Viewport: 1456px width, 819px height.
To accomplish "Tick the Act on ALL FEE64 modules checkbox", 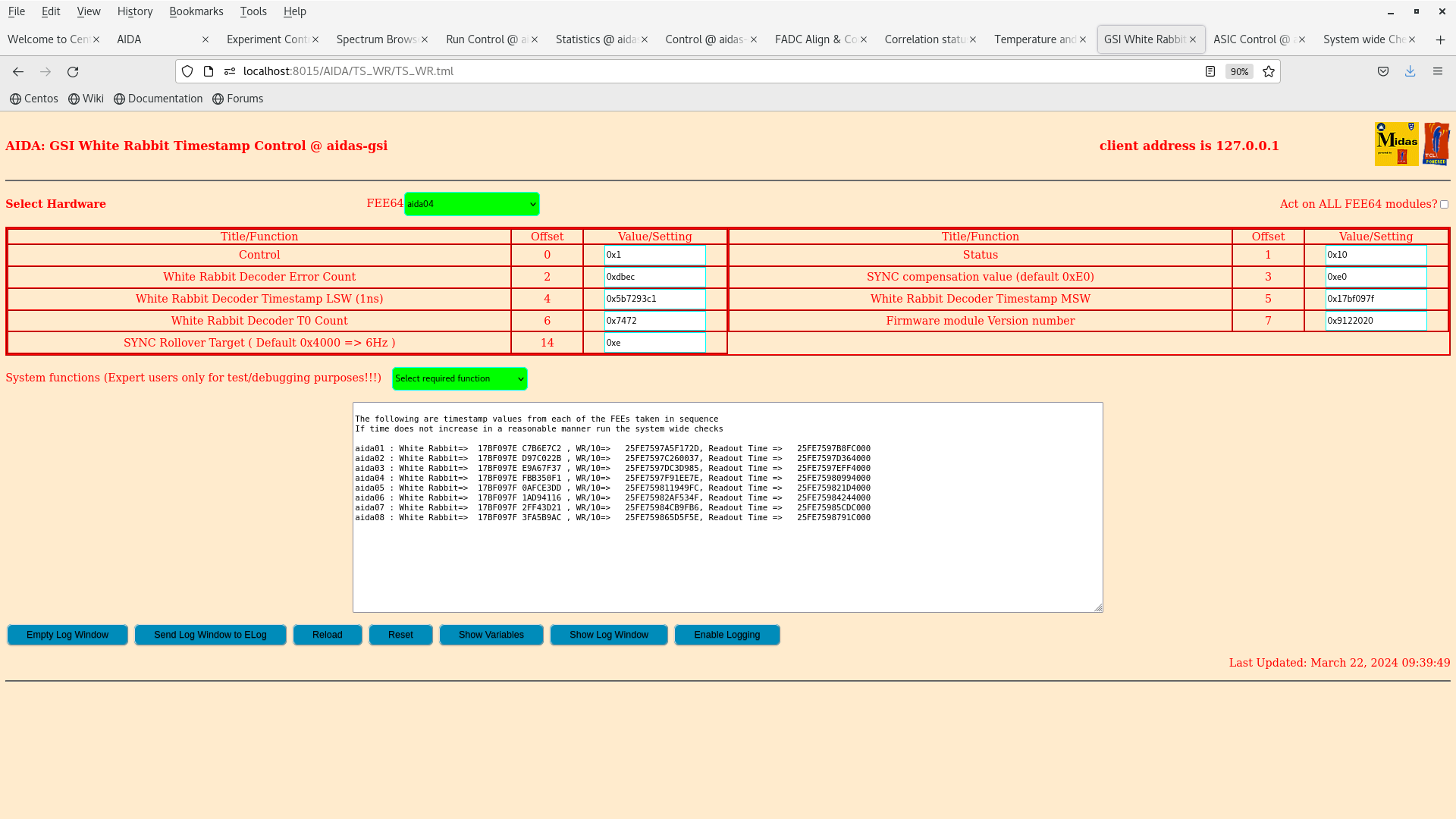I will (1444, 205).
